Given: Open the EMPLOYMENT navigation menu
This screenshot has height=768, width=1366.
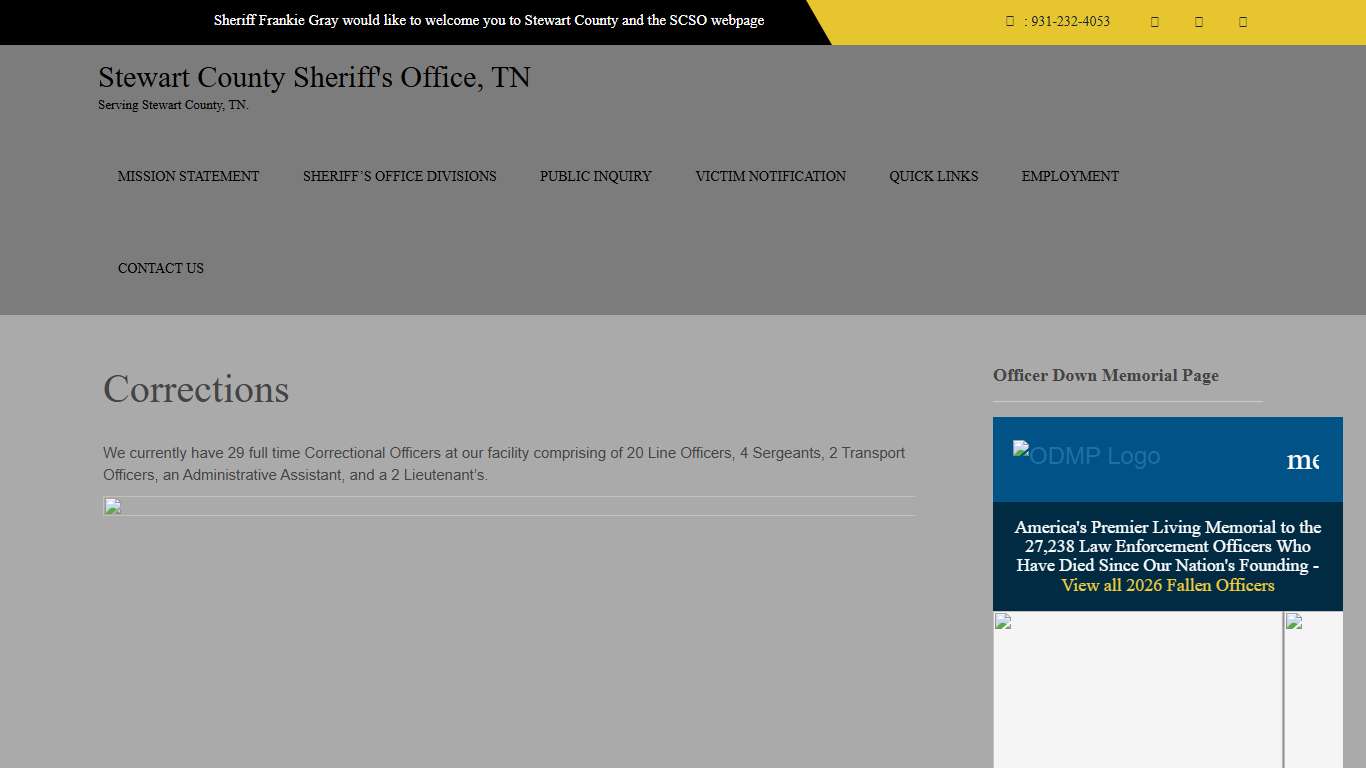Looking at the screenshot, I should click(1070, 176).
